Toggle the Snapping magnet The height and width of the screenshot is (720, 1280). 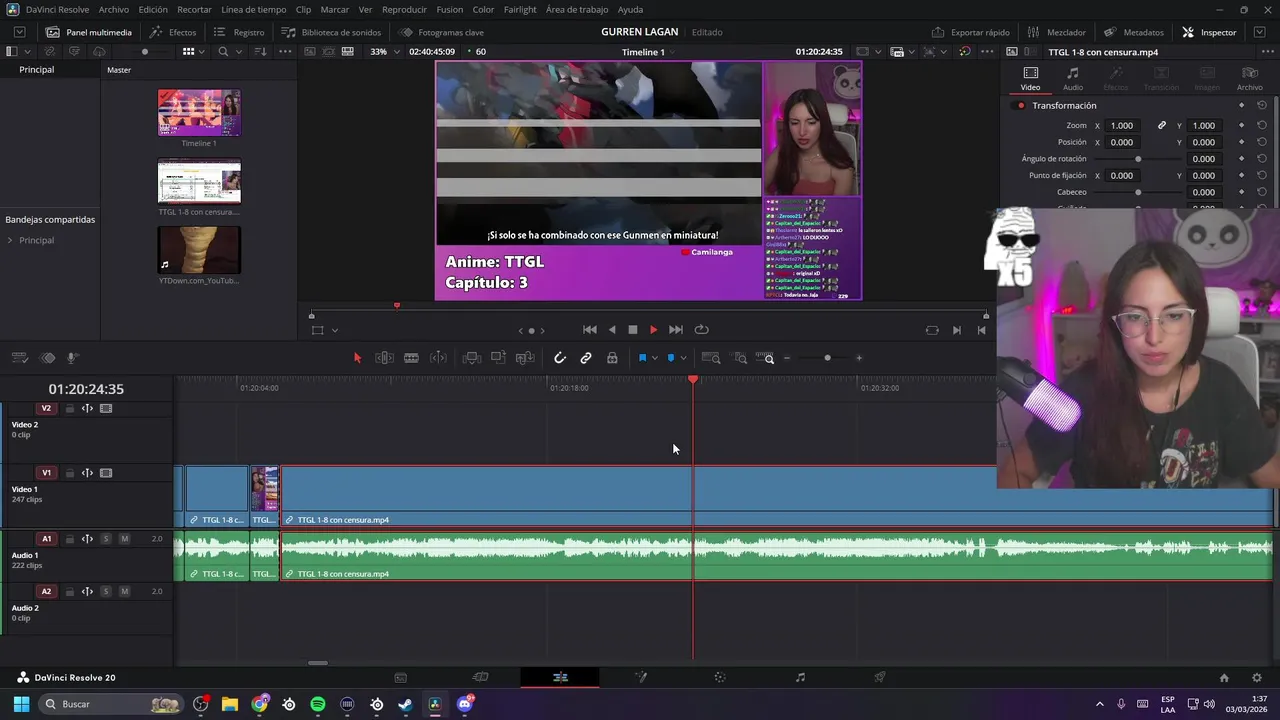pos(560,358)
